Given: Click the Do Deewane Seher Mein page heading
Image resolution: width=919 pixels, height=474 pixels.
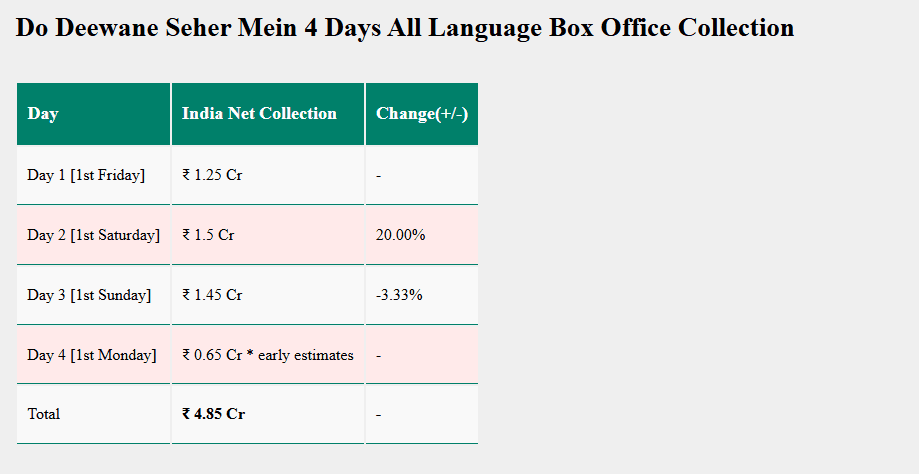Looking at the screenshot, I should tap(405, 28).
